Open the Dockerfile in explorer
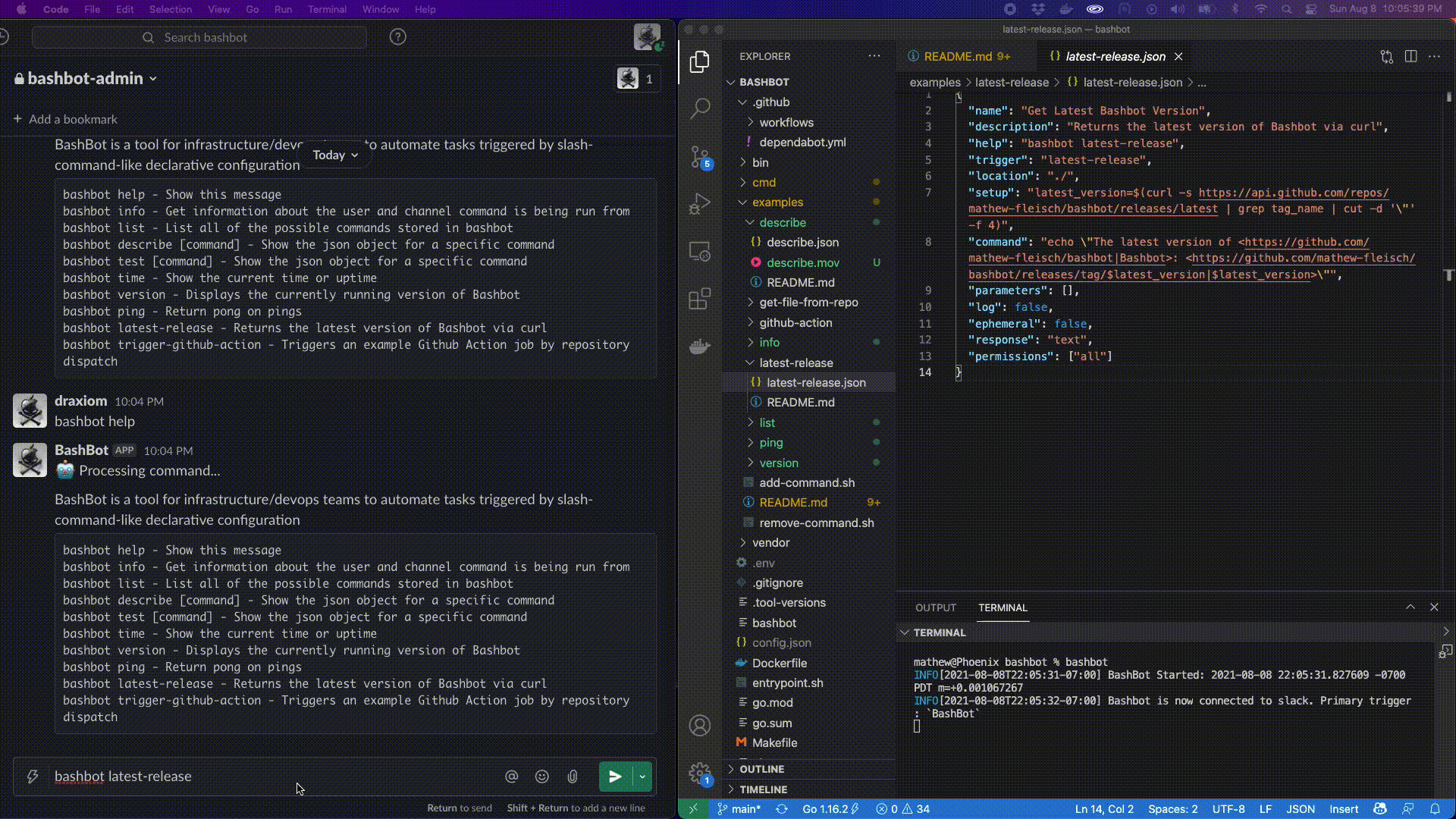The image size is (1456, 819). pos(780,663)
